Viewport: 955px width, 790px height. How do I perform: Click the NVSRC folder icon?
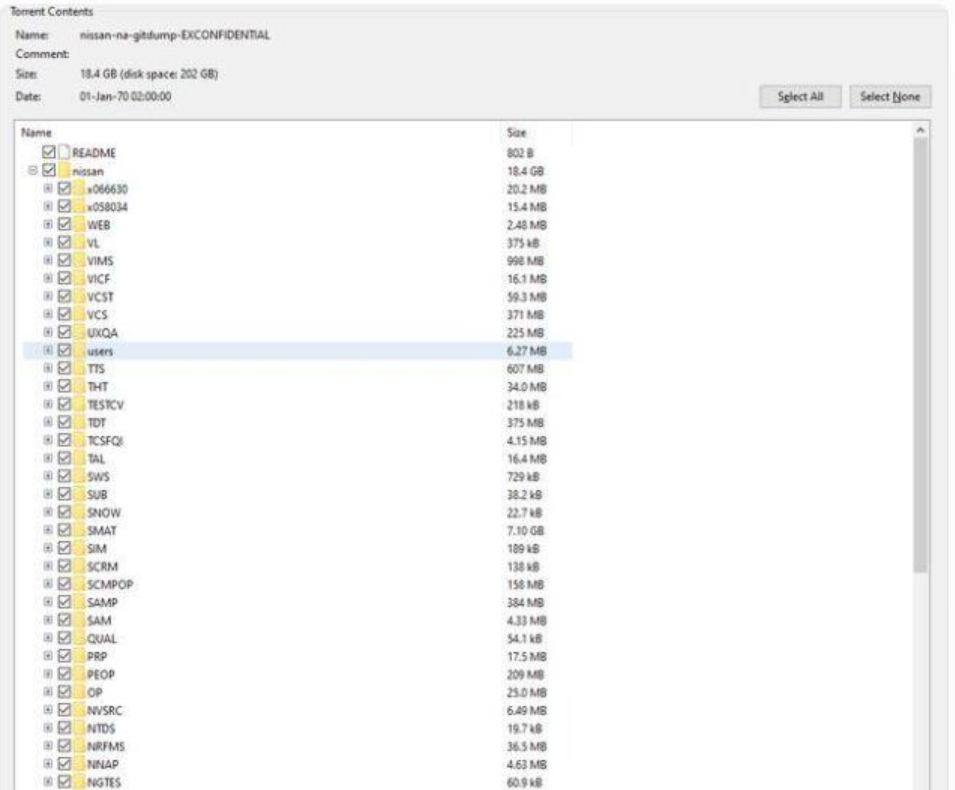[80, 710]
